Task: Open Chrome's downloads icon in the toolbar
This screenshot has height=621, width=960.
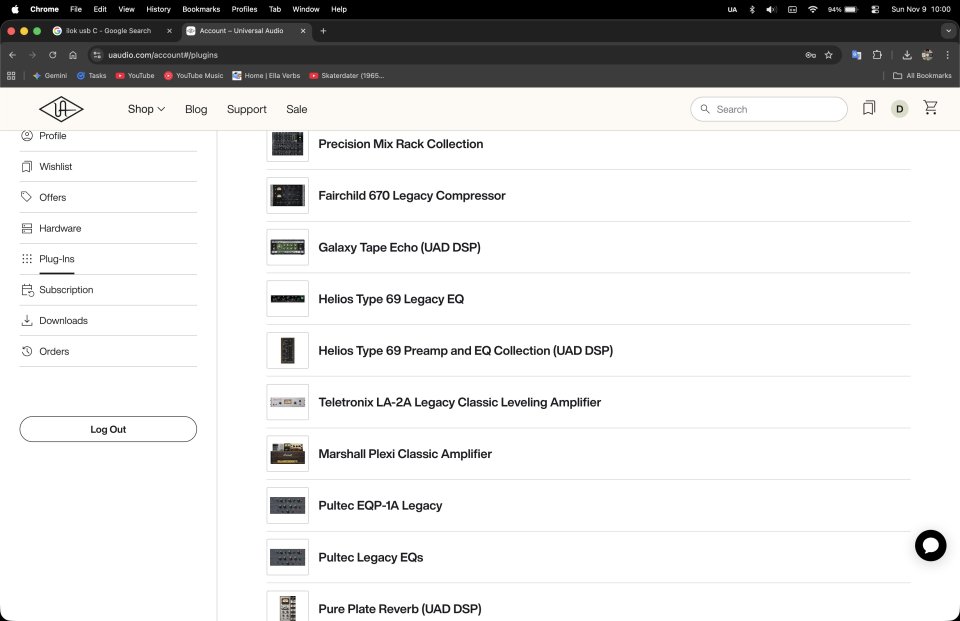Action: point(906,55)
